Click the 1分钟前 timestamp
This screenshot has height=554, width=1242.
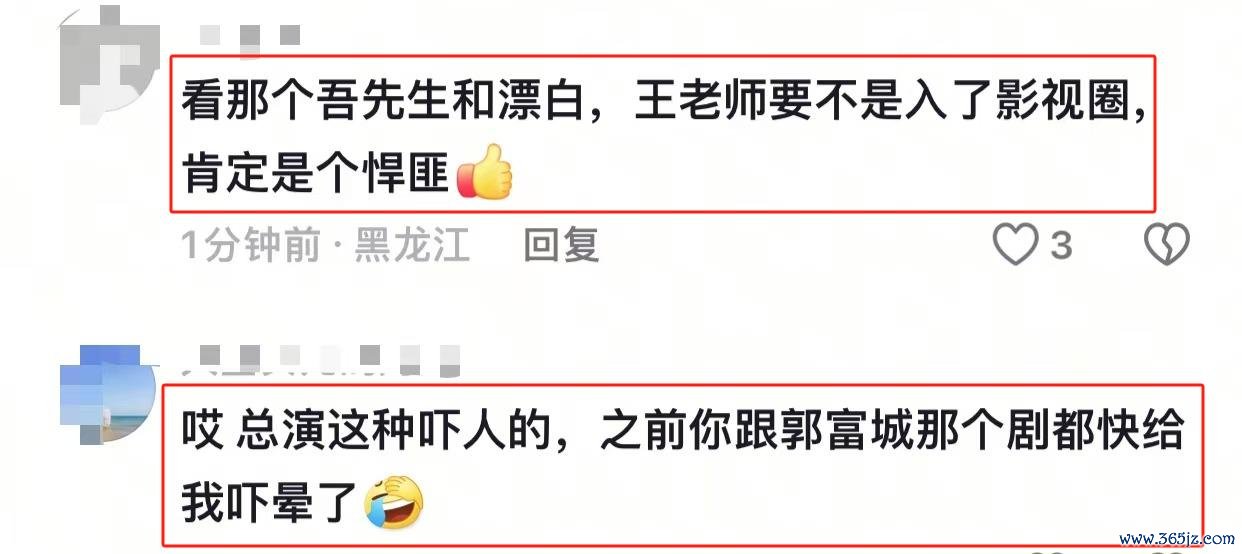pyautogui.click(x=250, y=244)
